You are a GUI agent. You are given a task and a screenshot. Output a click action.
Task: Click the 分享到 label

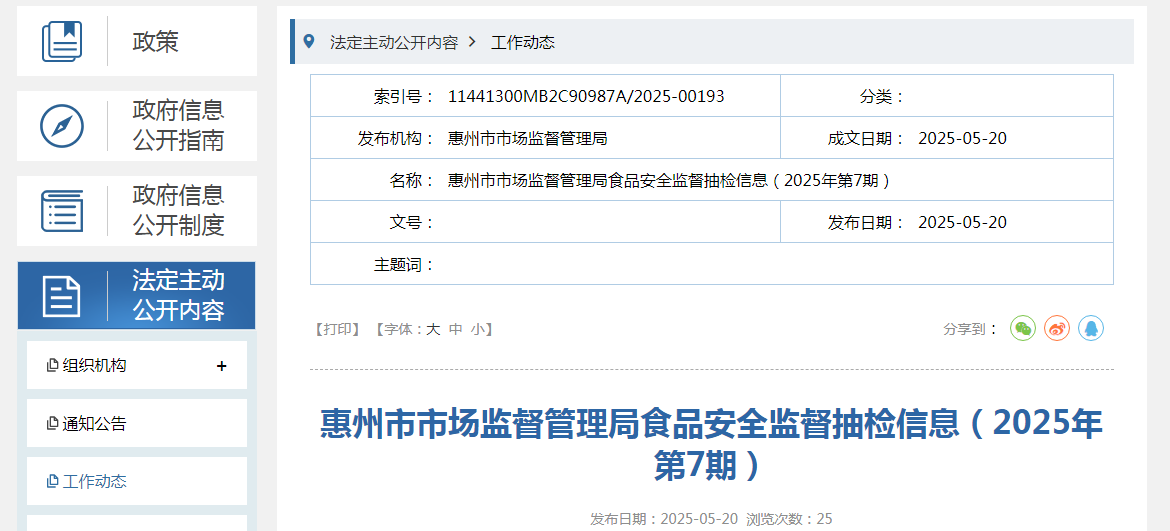[971, 329]
